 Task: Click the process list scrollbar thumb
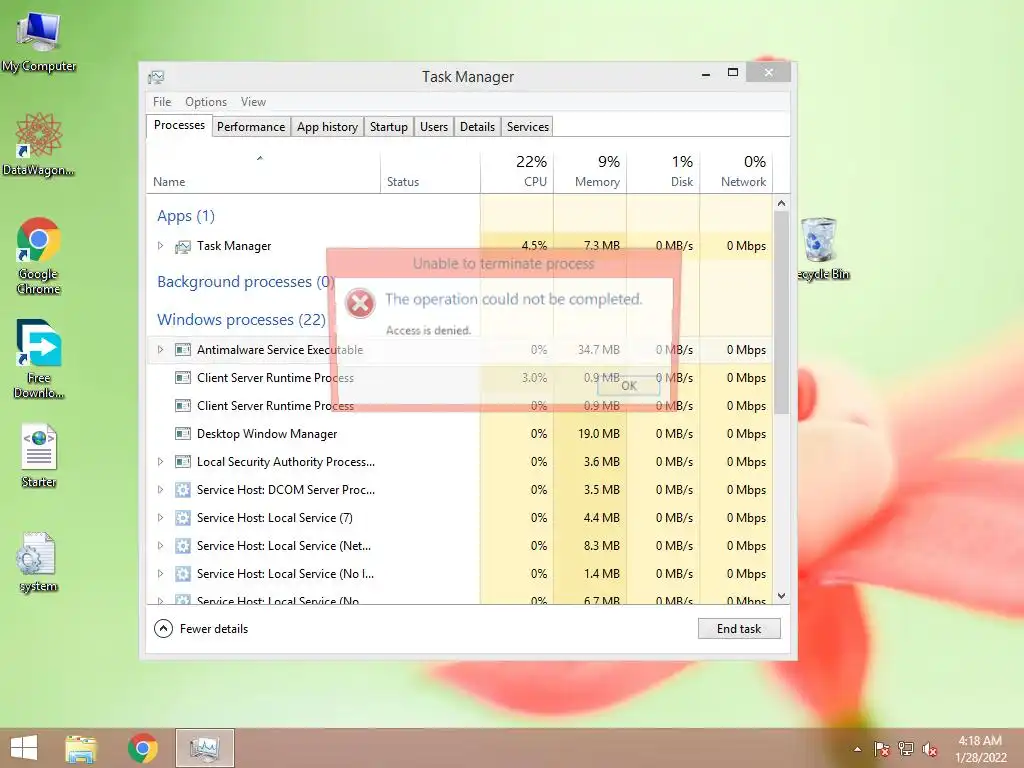[x=781, y=312]
